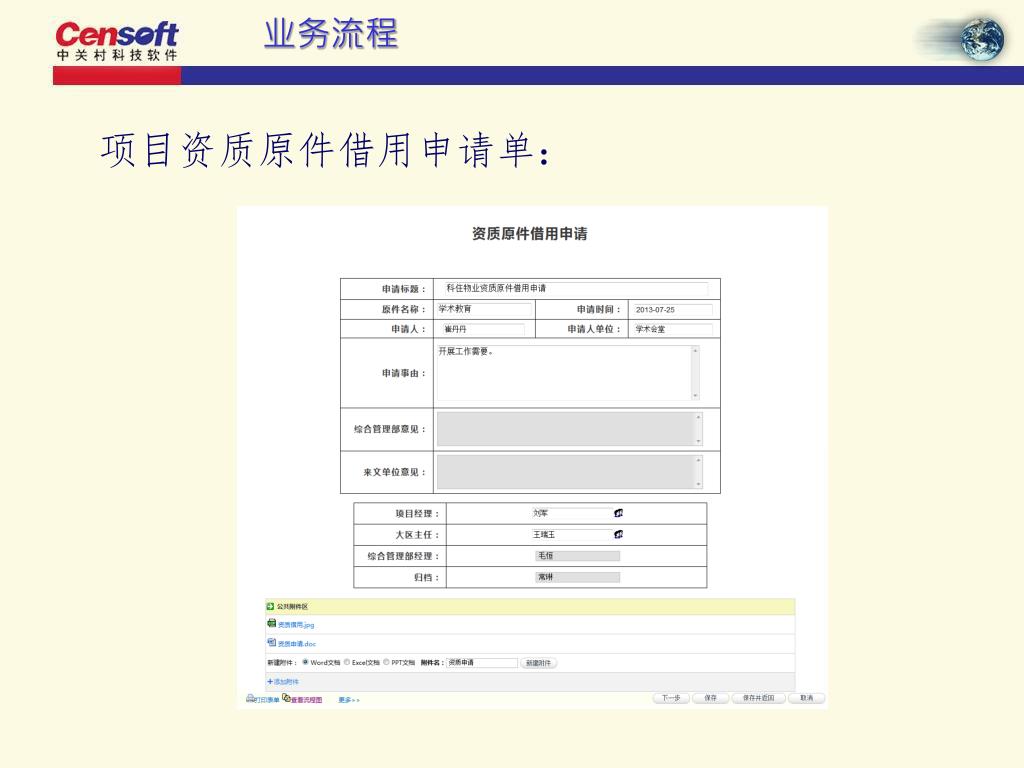Select the Word文档 radio button
Image resolution: width=1024 pixels, height=768 pixels.
pyautogui.click(x=305, y=662)
